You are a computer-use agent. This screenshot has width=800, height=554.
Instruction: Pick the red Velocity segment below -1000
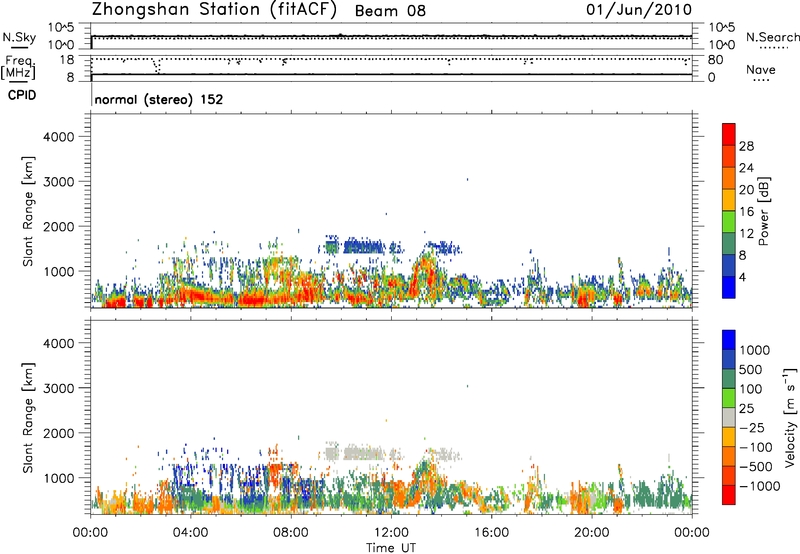pyautogui.click(x=729, y=495)
